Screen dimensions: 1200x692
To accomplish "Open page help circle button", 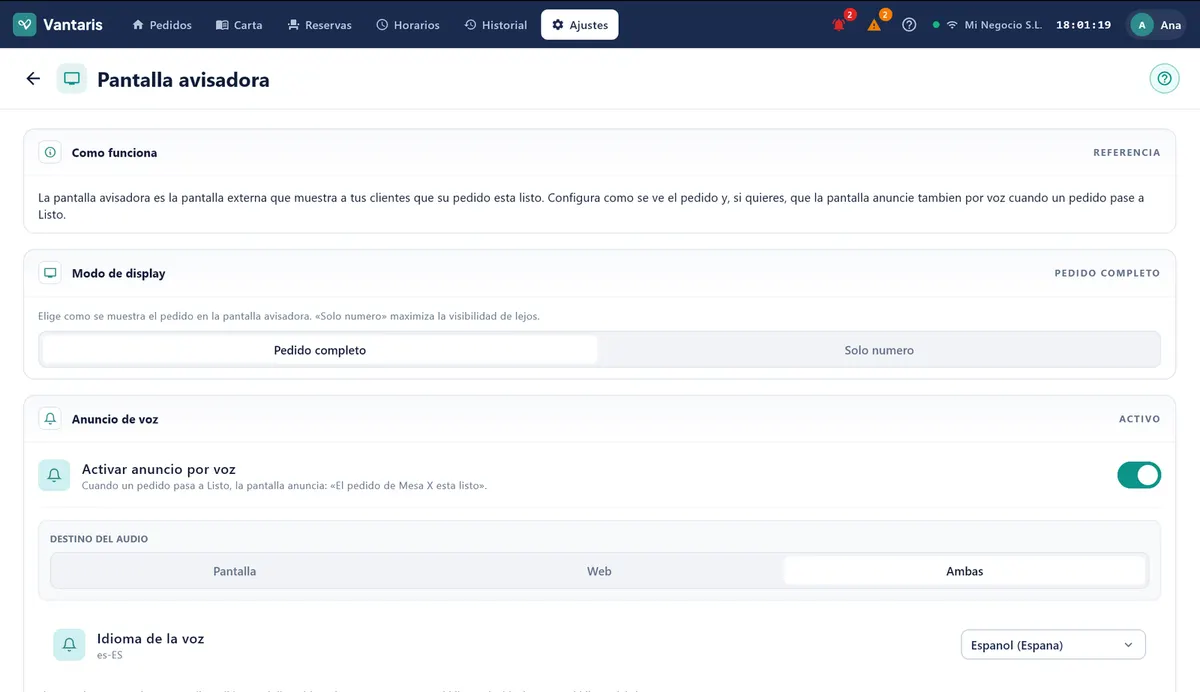I will point(1164,79).
